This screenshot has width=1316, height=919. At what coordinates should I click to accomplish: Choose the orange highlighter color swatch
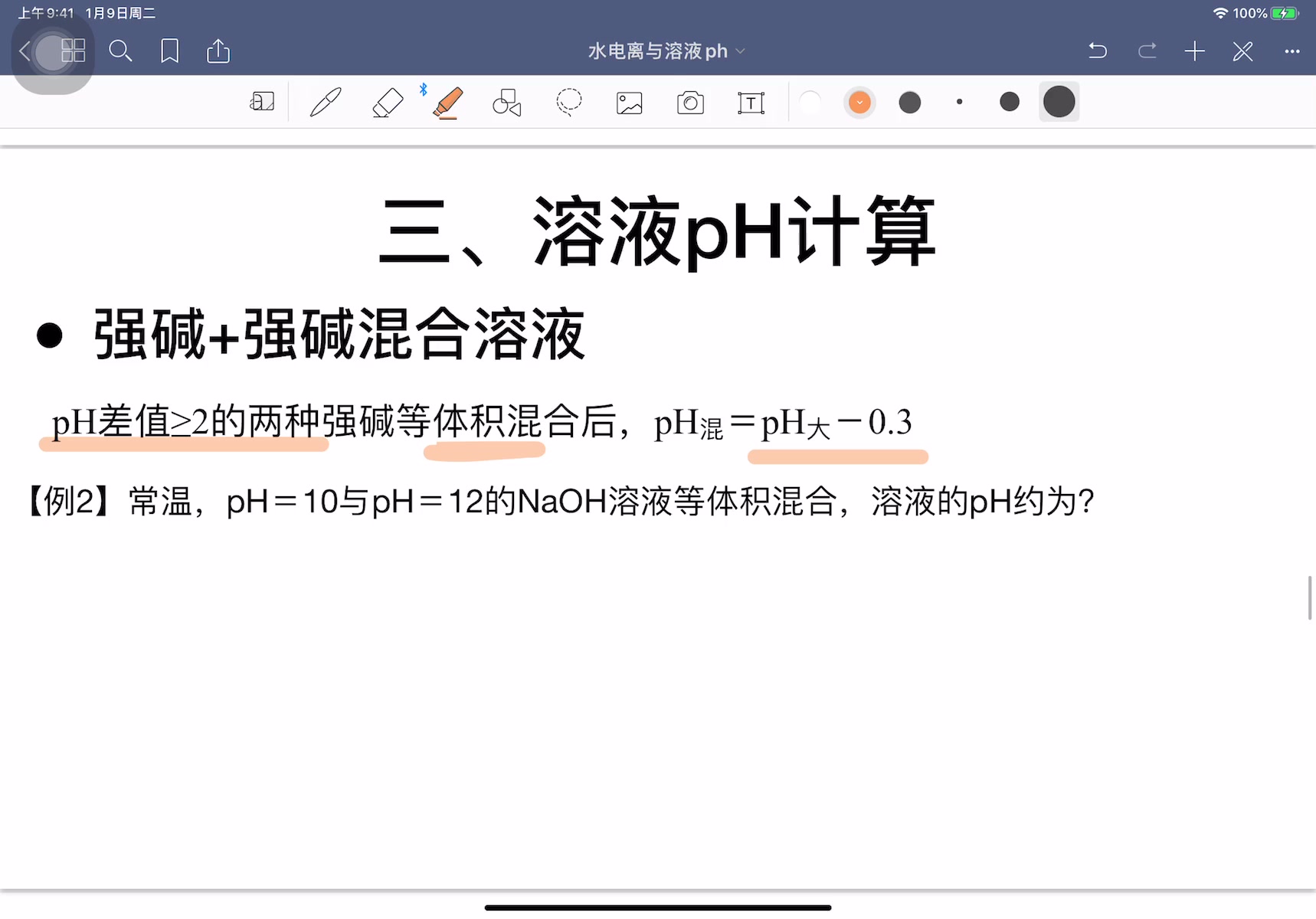859,102
